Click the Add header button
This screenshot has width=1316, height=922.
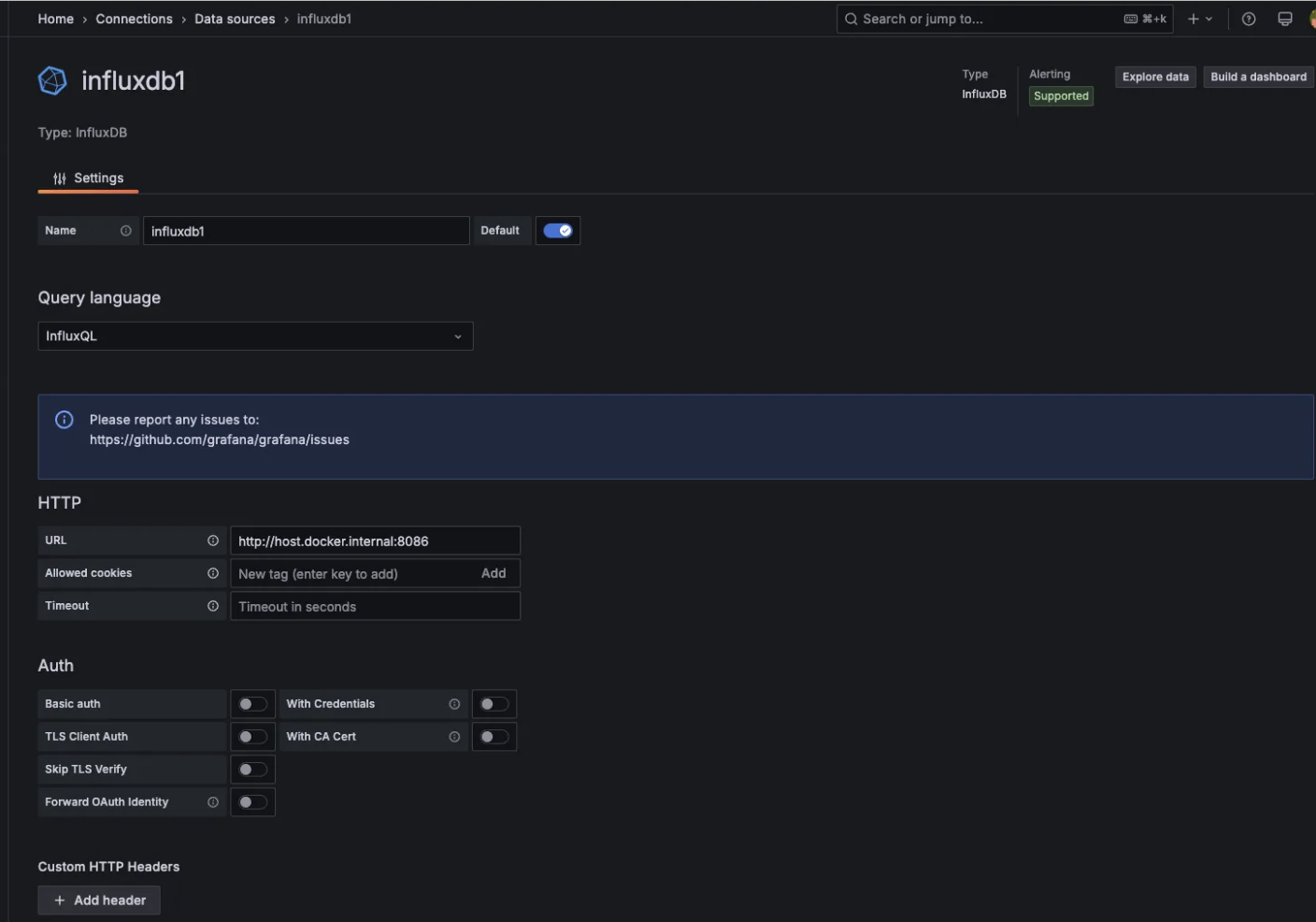[99, 900]
